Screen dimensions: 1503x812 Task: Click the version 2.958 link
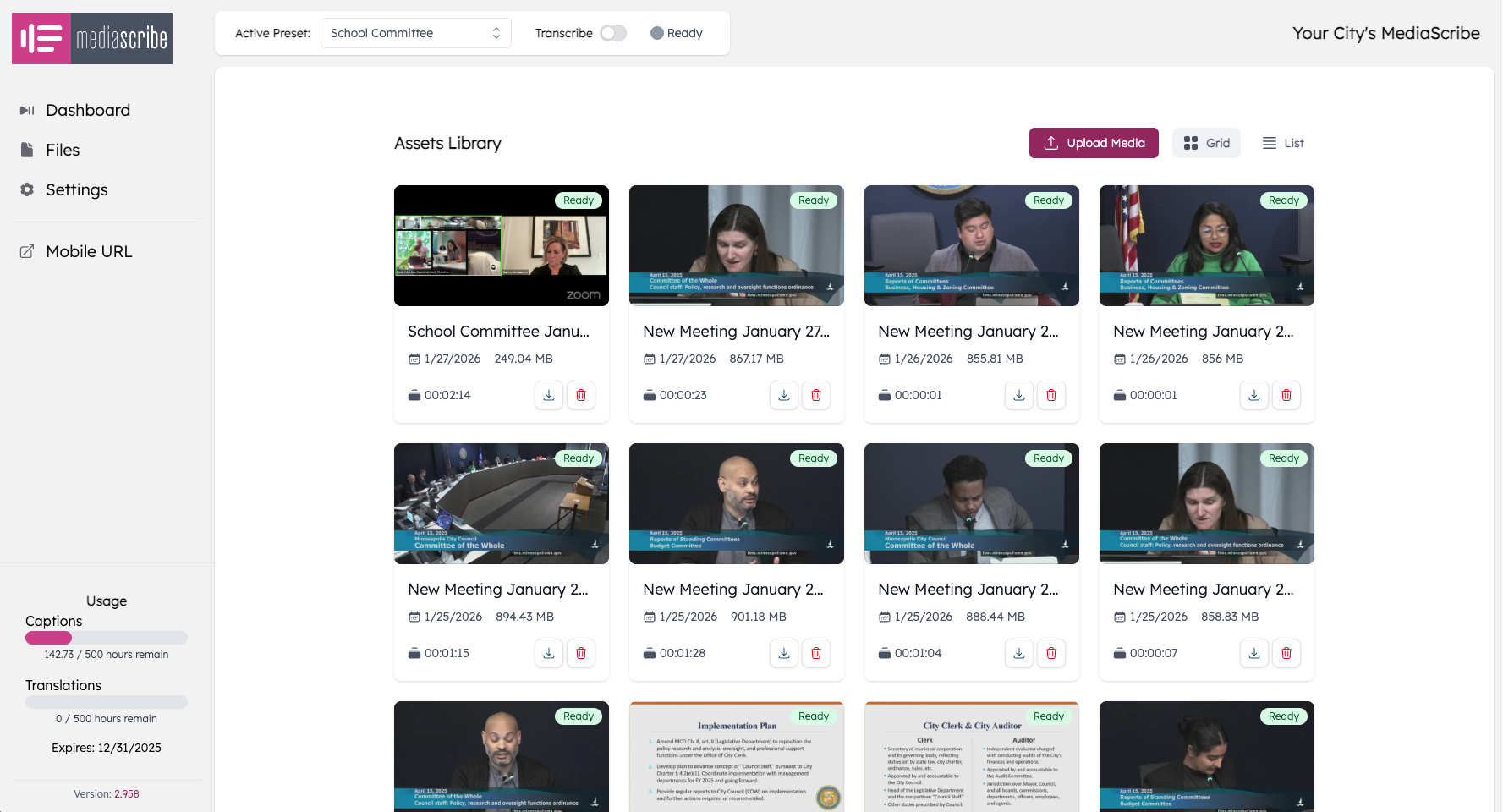(x=127, y=793)
